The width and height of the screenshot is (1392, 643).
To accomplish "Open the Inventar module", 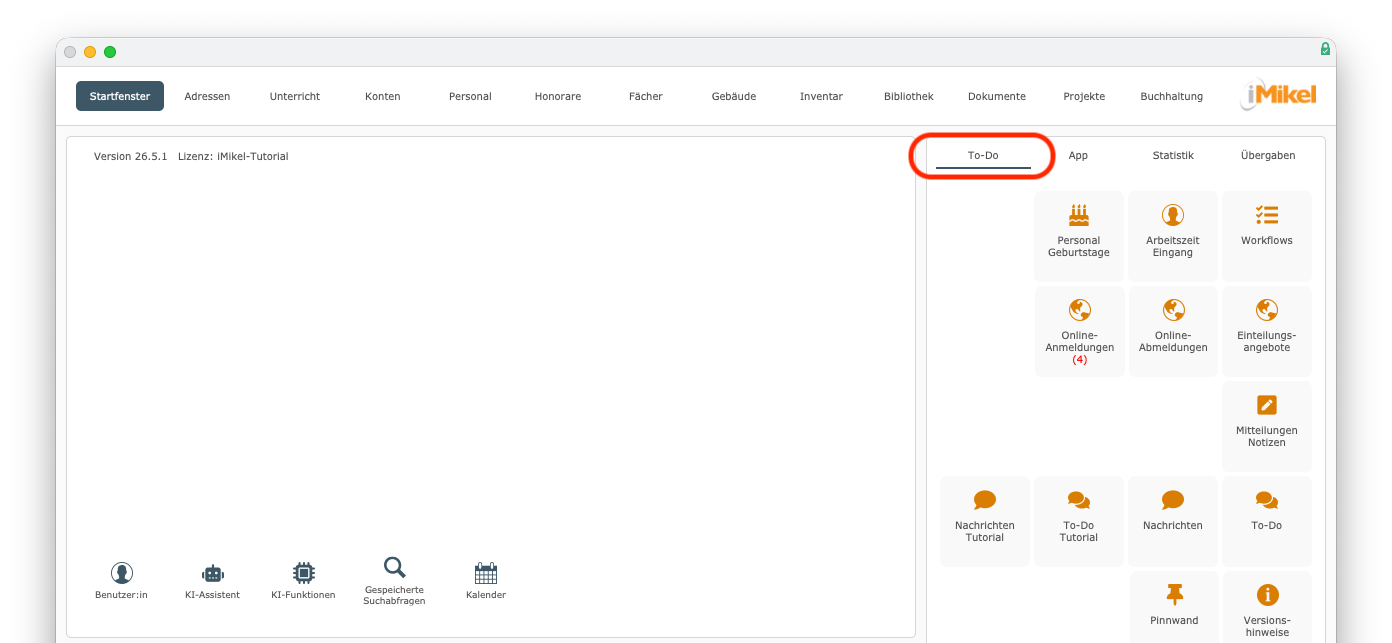I will click(821, 96).
